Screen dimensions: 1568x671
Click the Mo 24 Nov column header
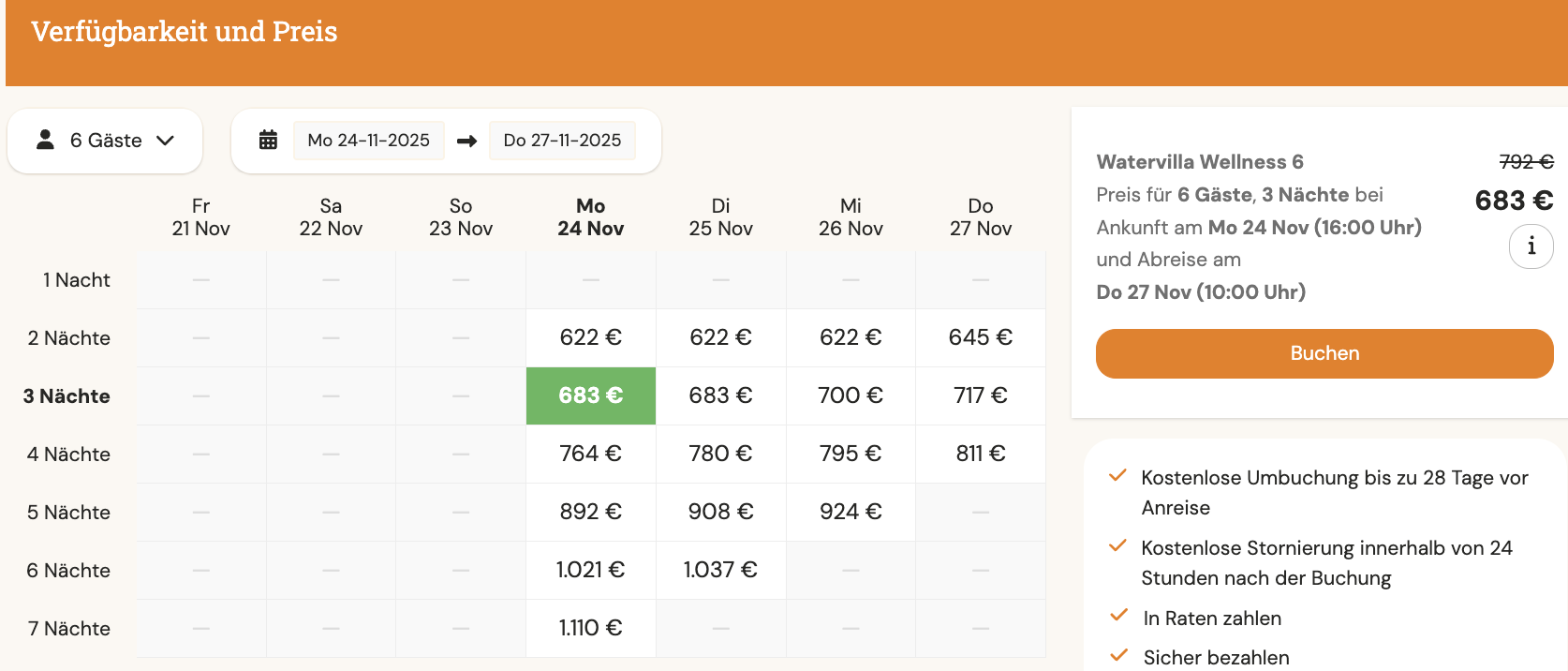tap(590, 217)
